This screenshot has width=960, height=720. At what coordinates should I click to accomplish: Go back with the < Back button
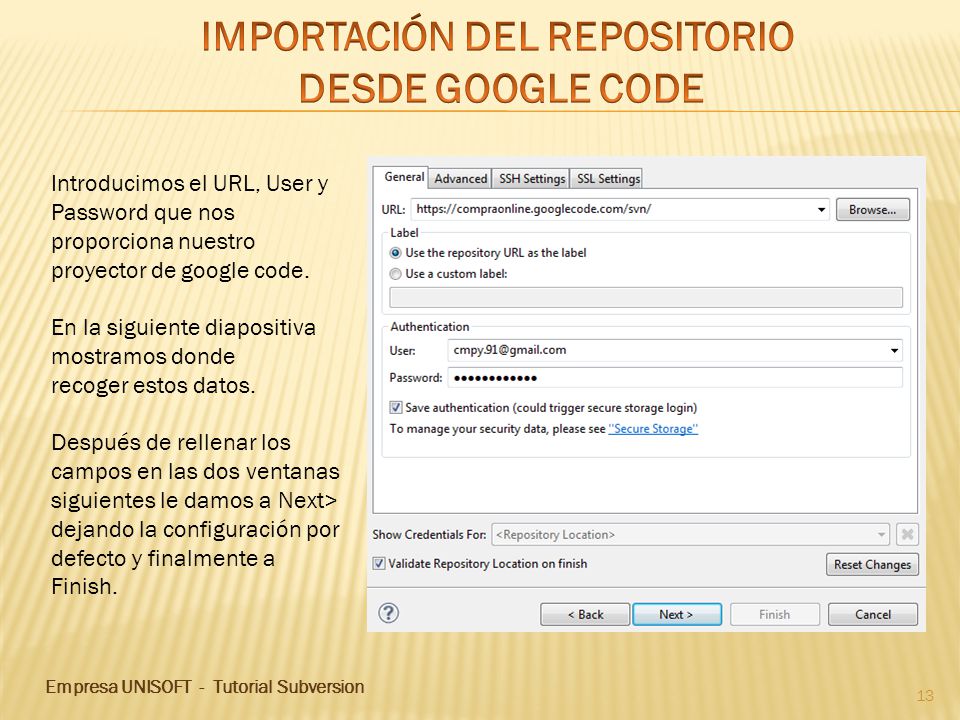click(x=585, y=614)
